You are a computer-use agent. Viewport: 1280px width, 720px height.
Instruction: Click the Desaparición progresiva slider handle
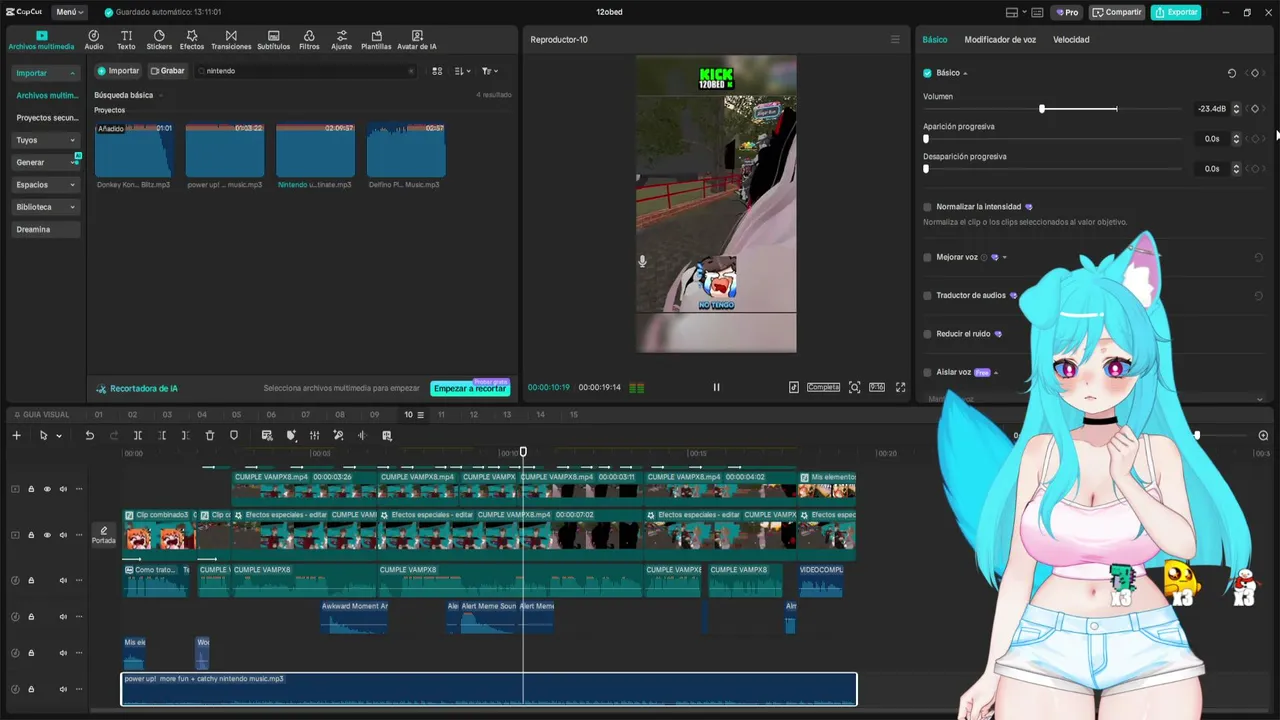tap(926, 169)
